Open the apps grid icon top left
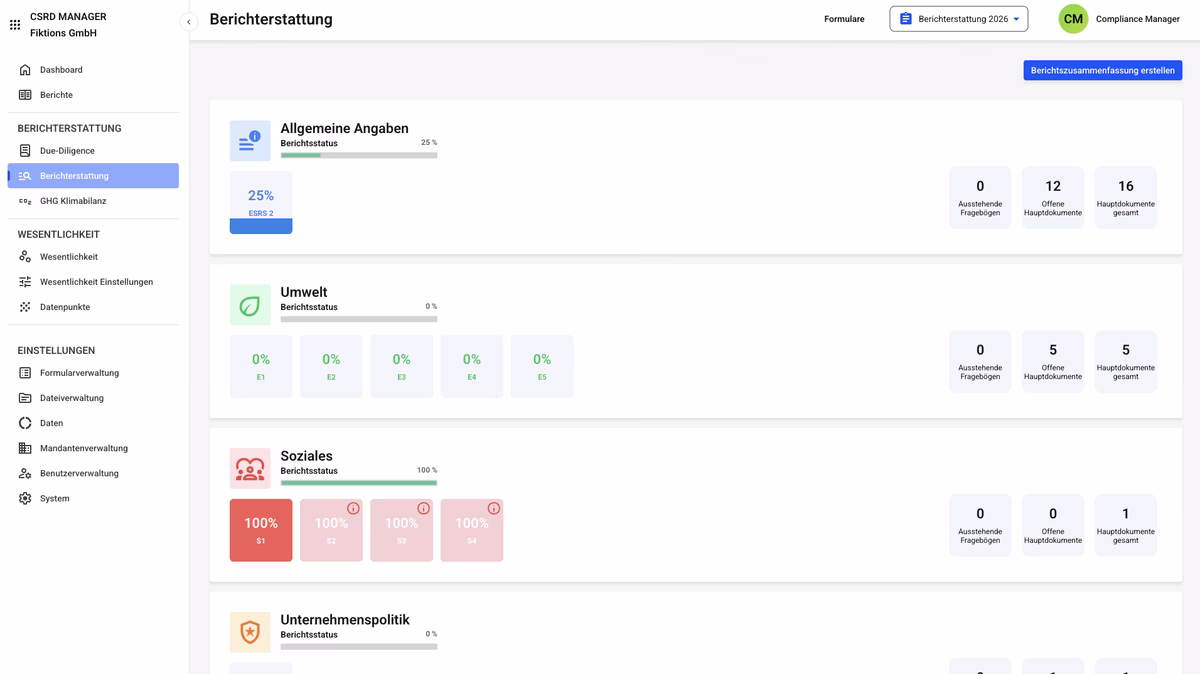The width and height of the screenshot is (1200, 674). [x=14, y=24]
